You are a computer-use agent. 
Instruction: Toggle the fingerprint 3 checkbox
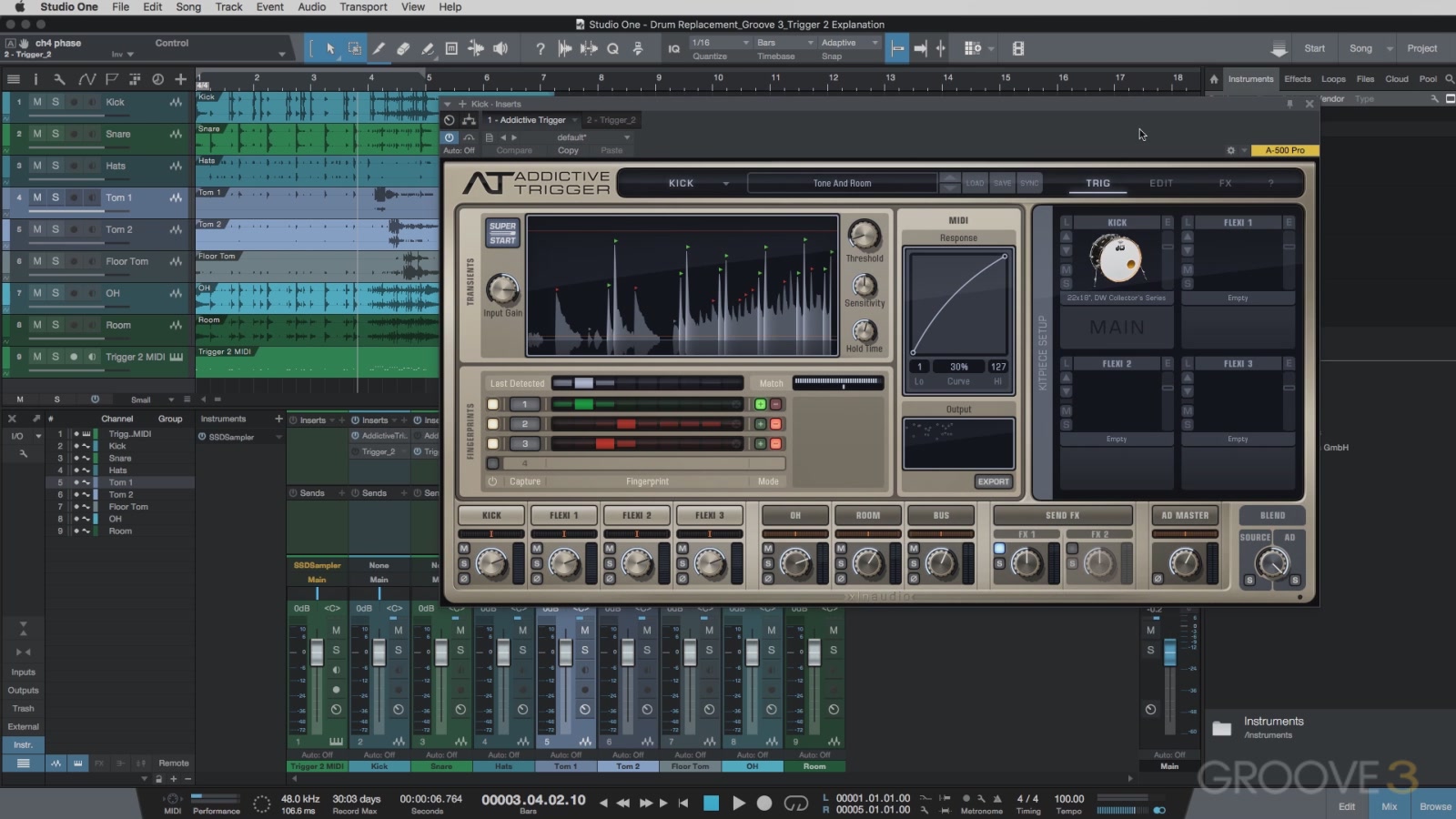click(x=493, y=443)
